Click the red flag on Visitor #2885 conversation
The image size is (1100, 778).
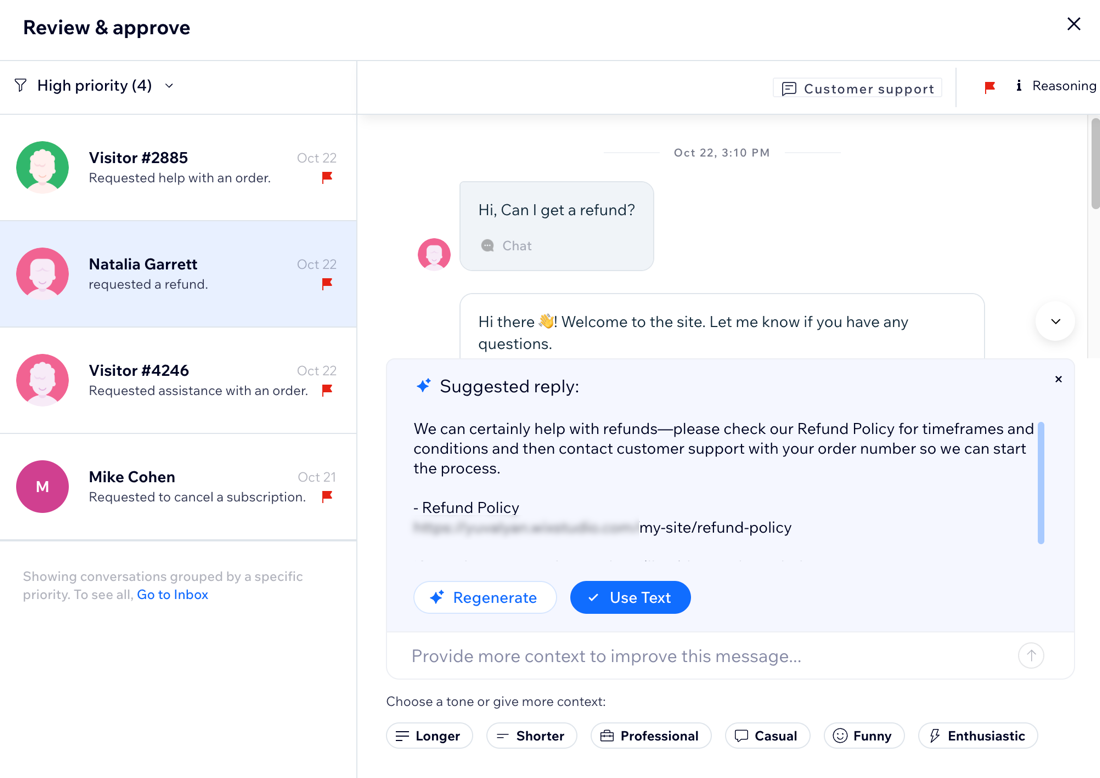327,177
